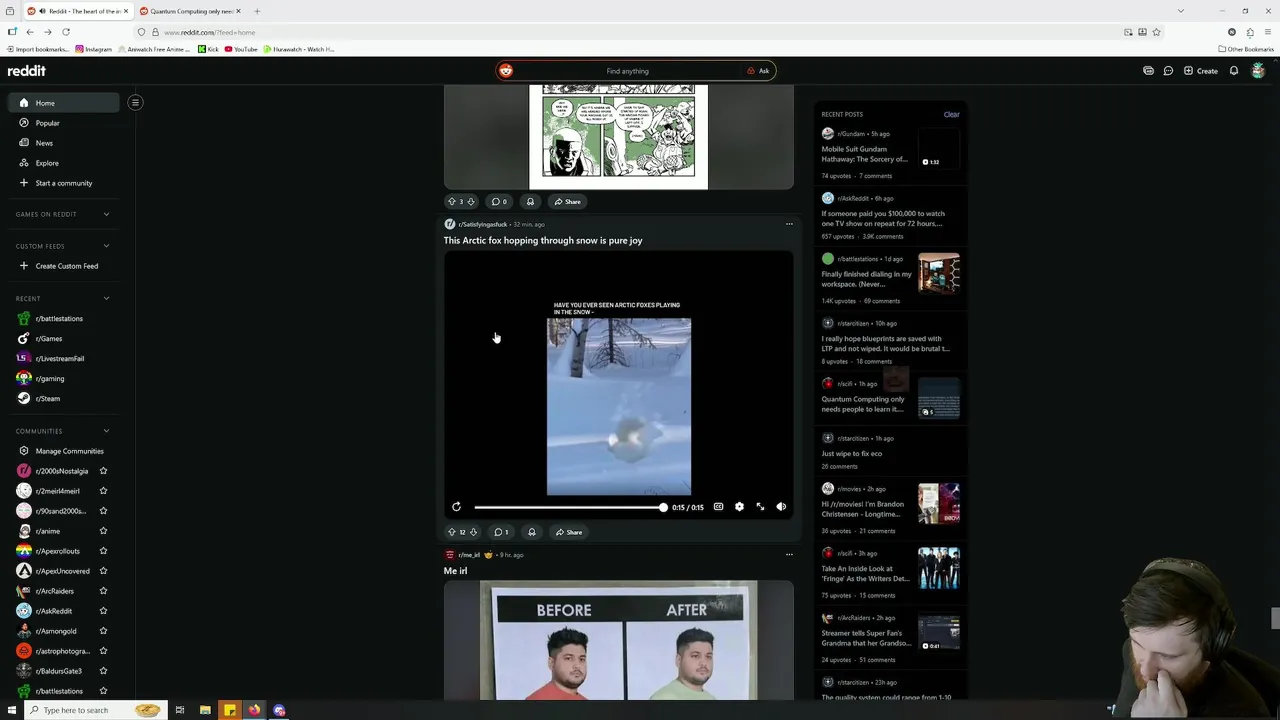Image resolution: width=1280 pixels, height=720 pixels.
Task: Open the list all tabs dropdown arrow
Action: [1181, 11]
